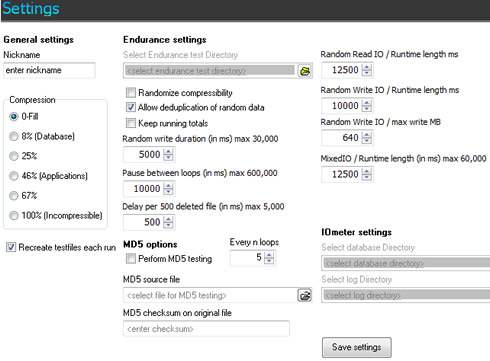Select the 0-Fill compression radio button
490x361 pixels.
coord(14,116)
